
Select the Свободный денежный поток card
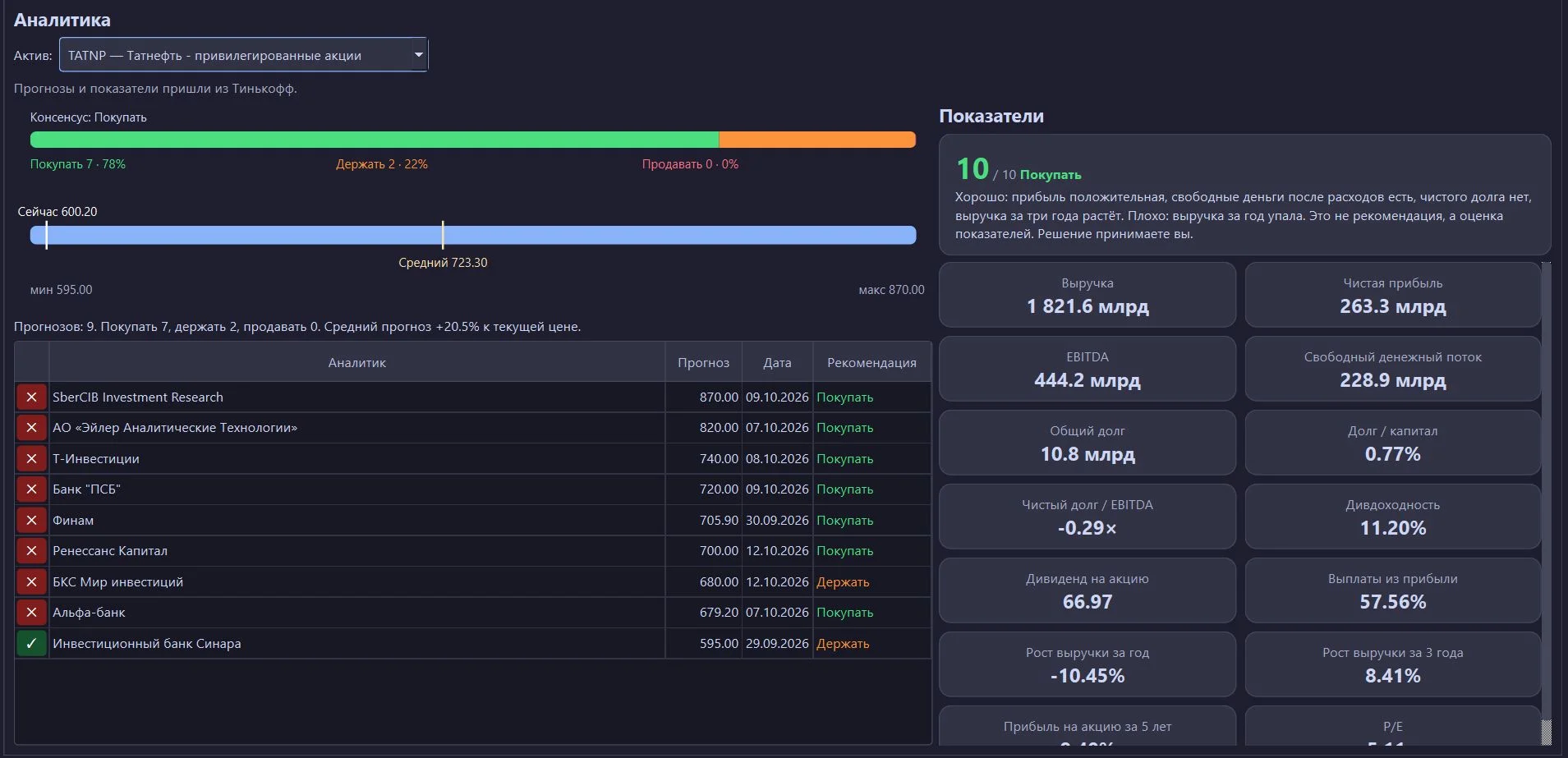(1393, 369)
